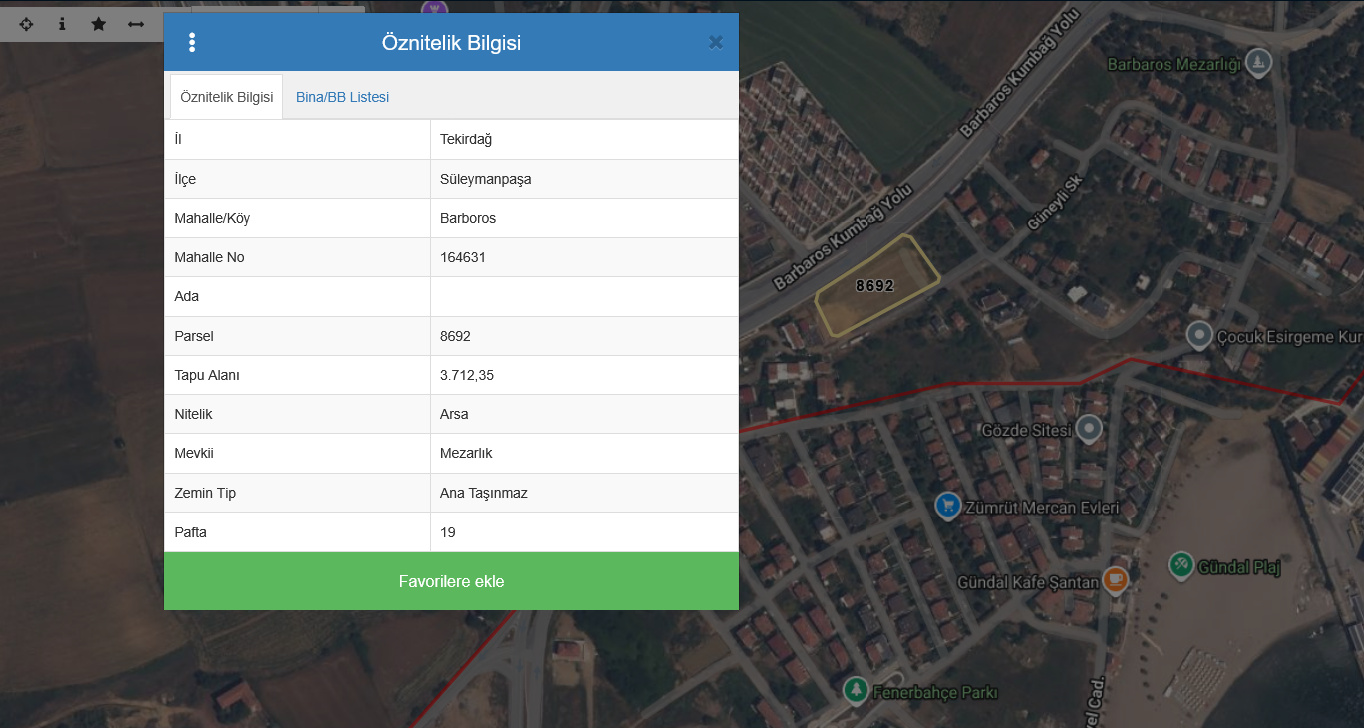Click the Barbaros Mezarlığı map marker icon
The width and height of the screenshot is (1364, 728).
tap(1260, 63)
